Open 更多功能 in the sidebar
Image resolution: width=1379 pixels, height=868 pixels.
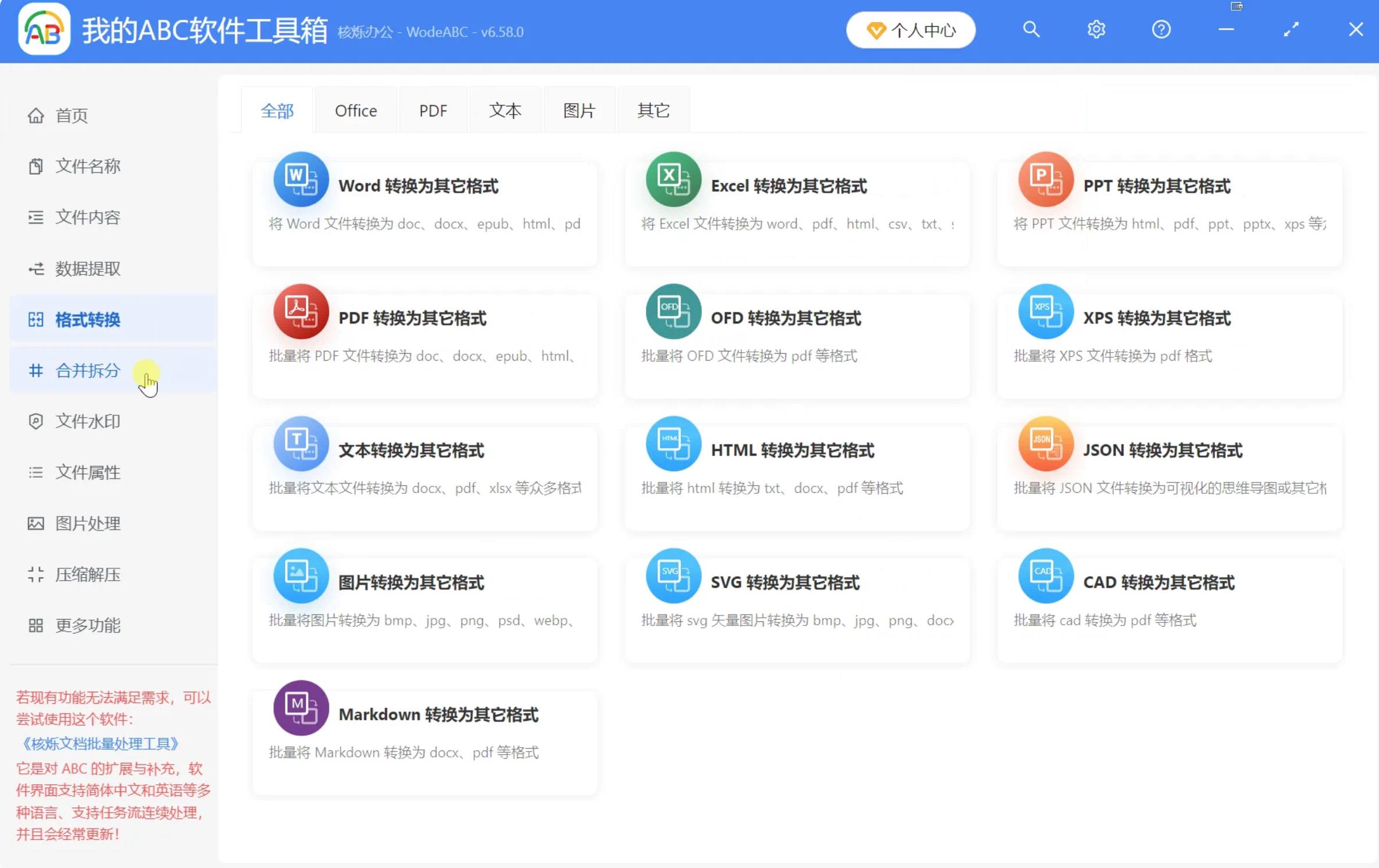[x=88, y=625]
